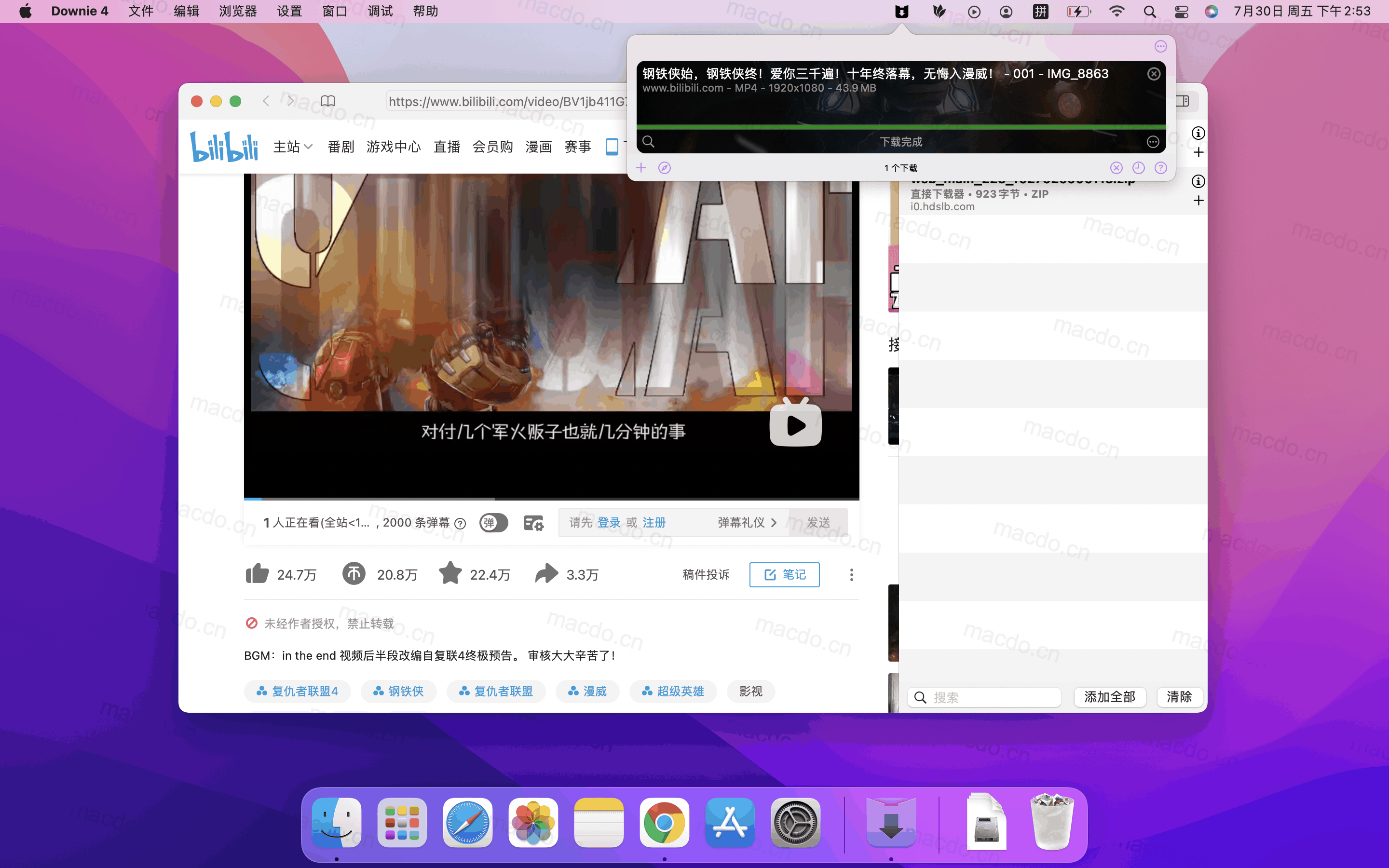The image size is (1389, 868).
Task: Add a new download with the plus icon
Action: 641,168
